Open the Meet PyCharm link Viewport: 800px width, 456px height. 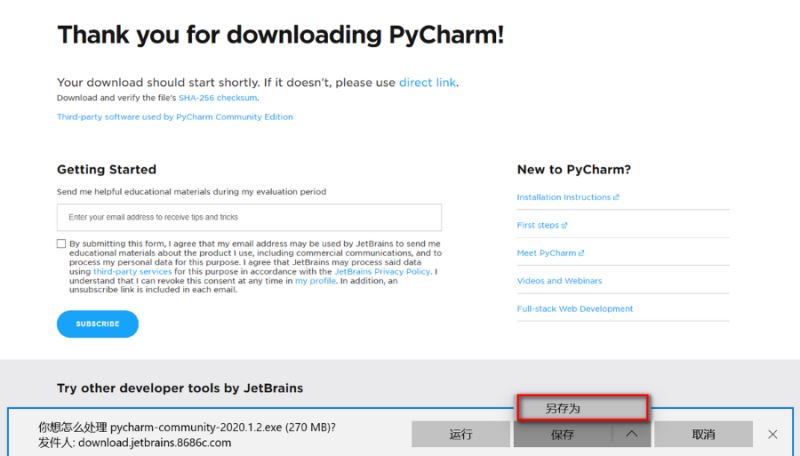click(550, 253)
